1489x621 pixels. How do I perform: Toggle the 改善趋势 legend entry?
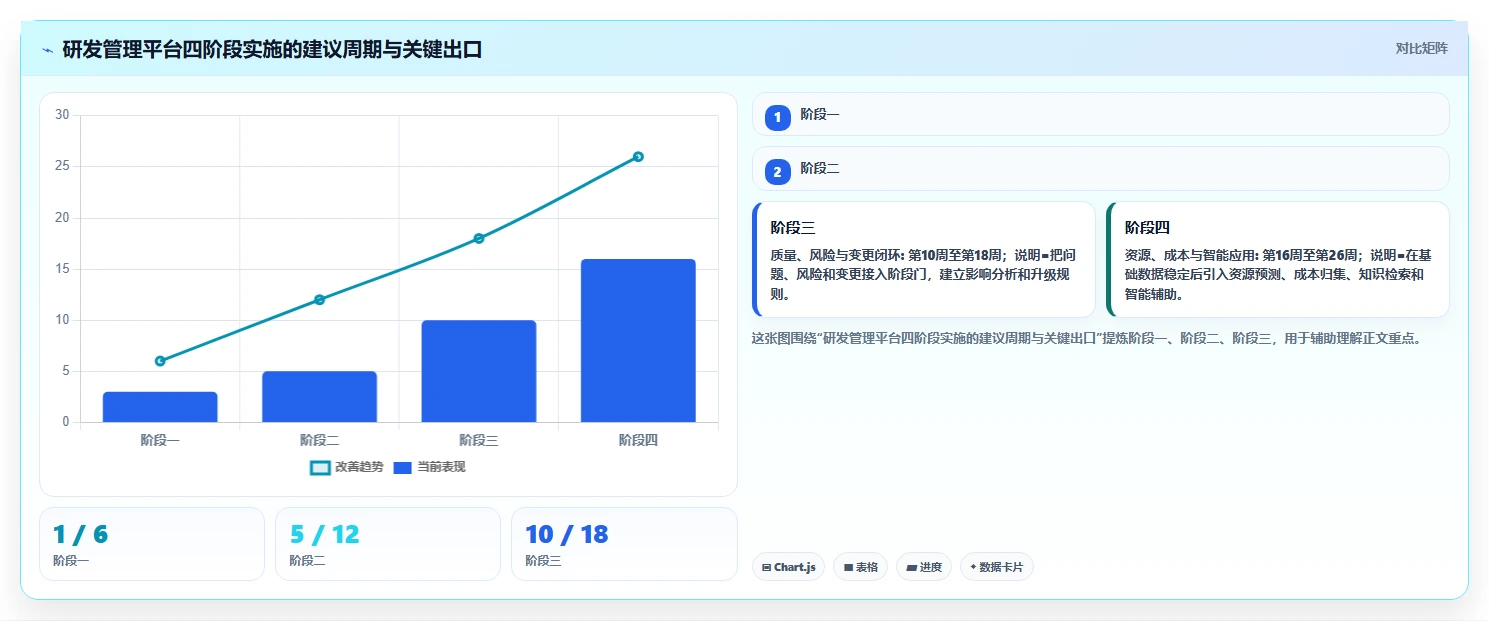pos(347,467)
